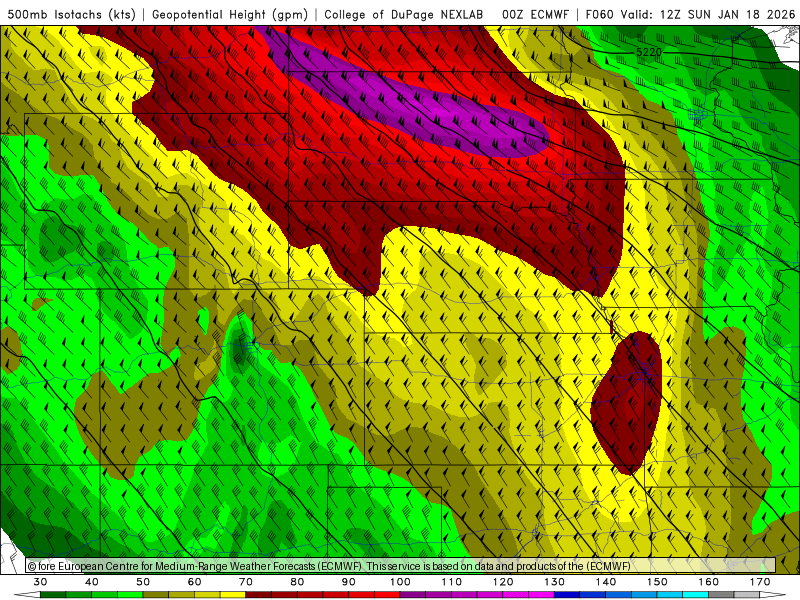Click the 'Geopotential Height (gpm)' title text
The height and width of the screenshot is (600, 800).
(230, 14)
